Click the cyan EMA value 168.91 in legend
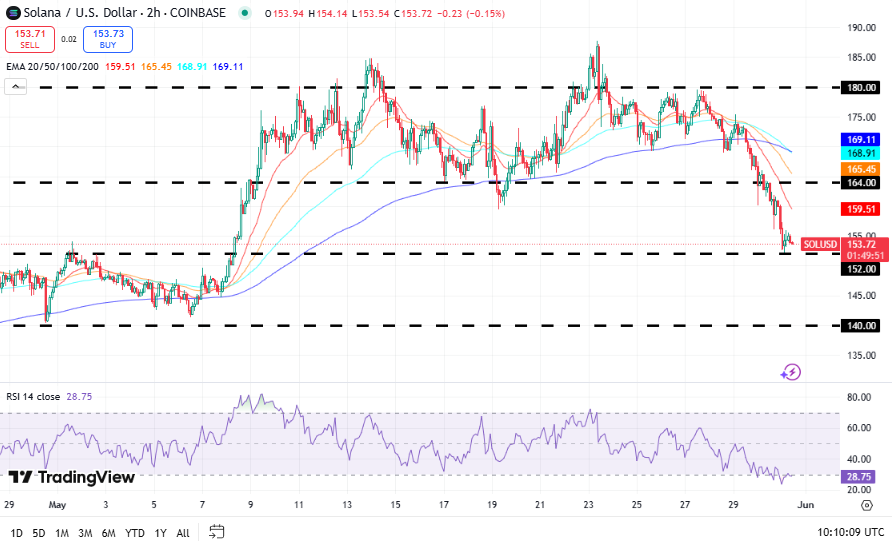 (192, 67)
